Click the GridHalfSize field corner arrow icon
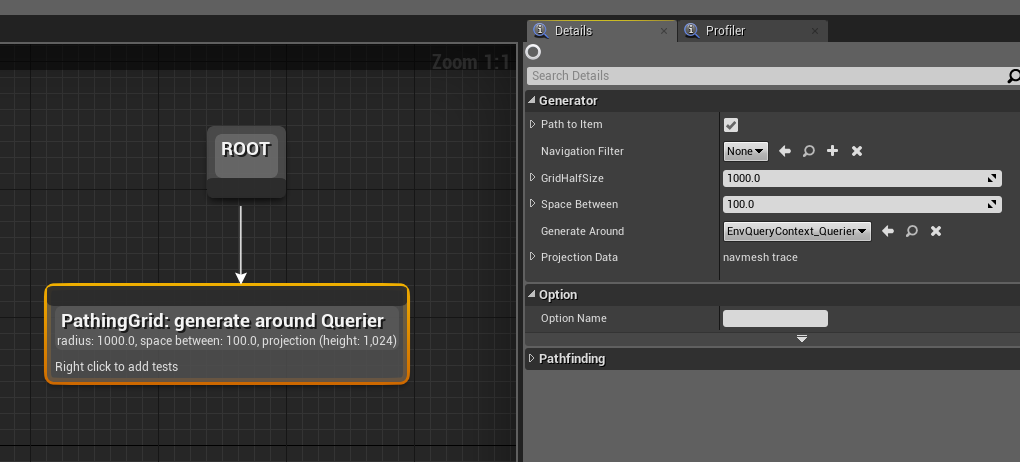Screen dimensions: 1020x462 point(992,178)
